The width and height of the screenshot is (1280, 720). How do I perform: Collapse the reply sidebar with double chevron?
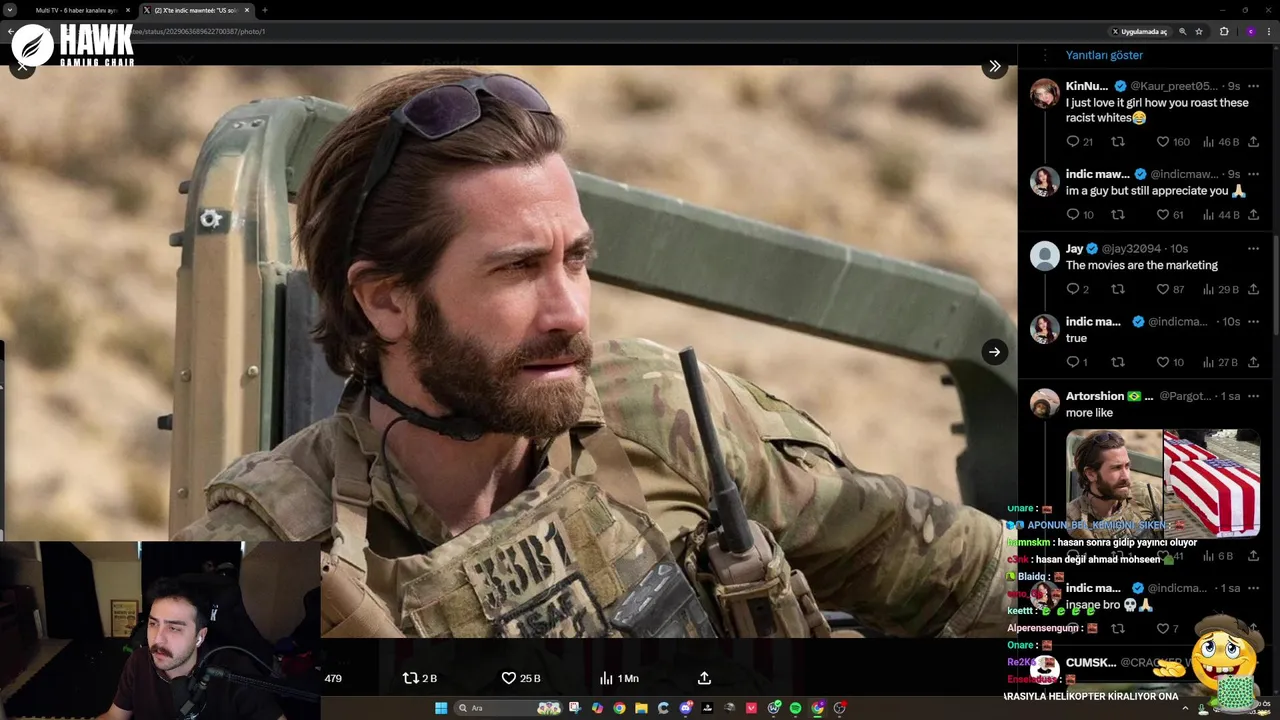[x=994, y=66]
